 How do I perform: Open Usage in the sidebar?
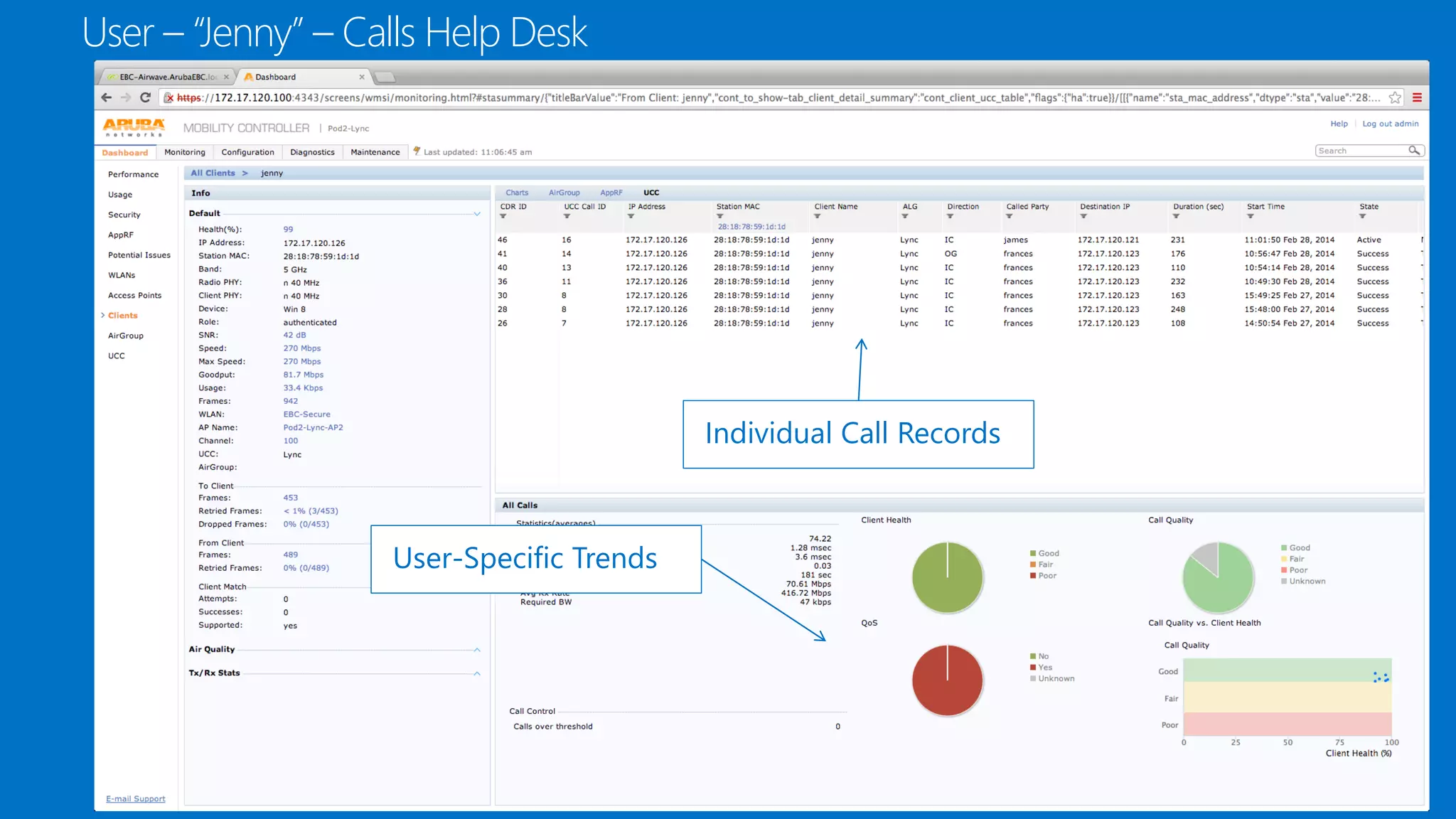pyautogui.click(x=120, y=195)
